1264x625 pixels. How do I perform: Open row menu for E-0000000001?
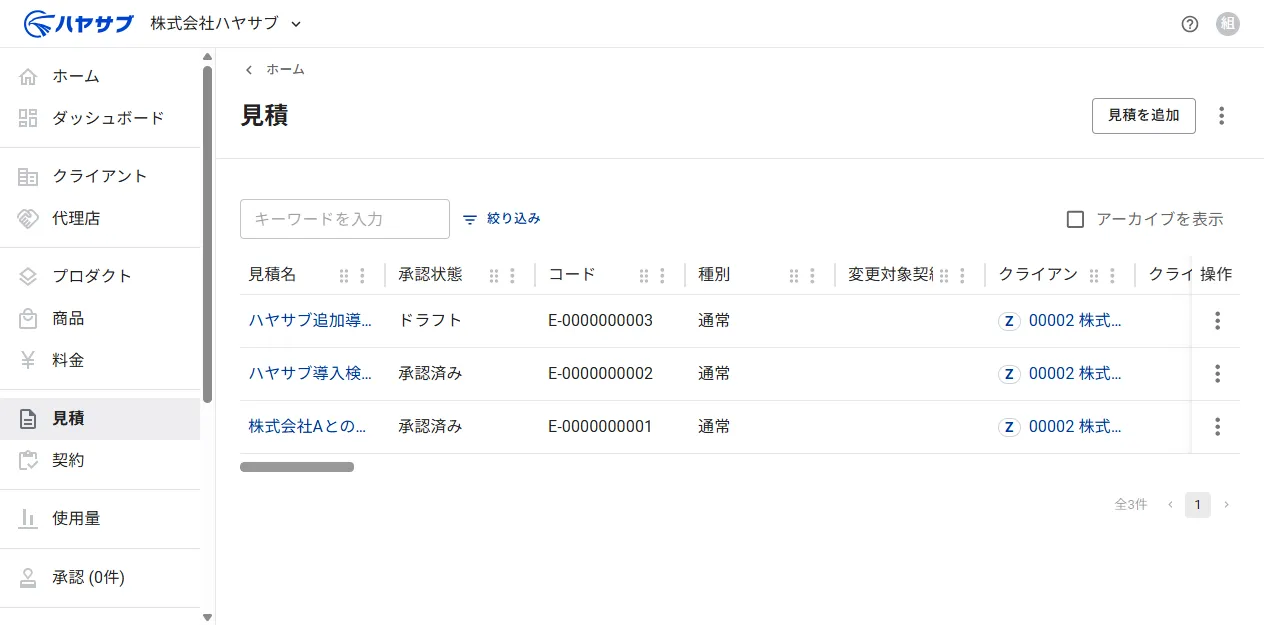click(1217, 427)
